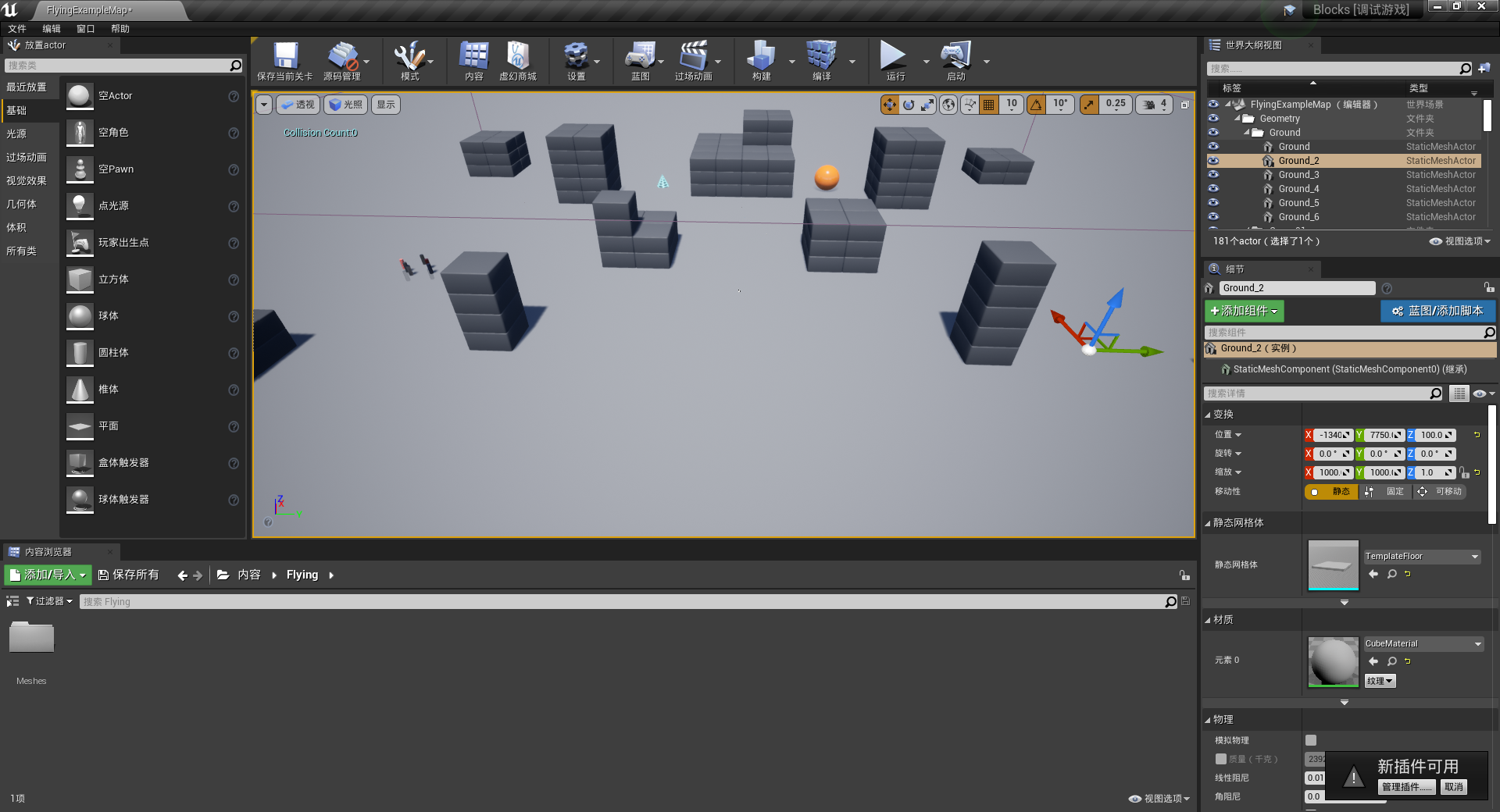This screenshot has height=812, width=1500.
Task: Open Lit view mode dropdown
Action: [346, 105]
